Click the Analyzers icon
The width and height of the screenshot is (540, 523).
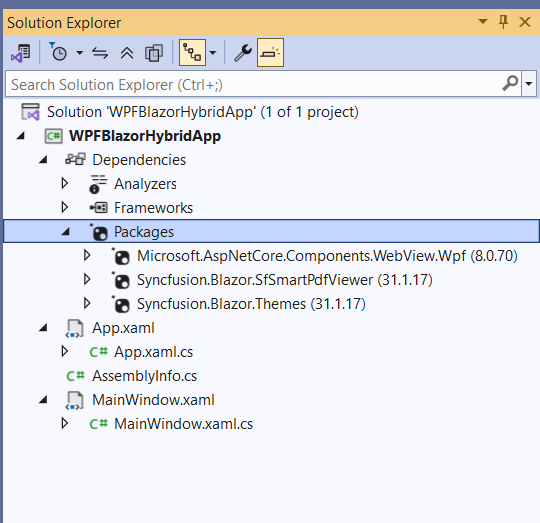98,184
